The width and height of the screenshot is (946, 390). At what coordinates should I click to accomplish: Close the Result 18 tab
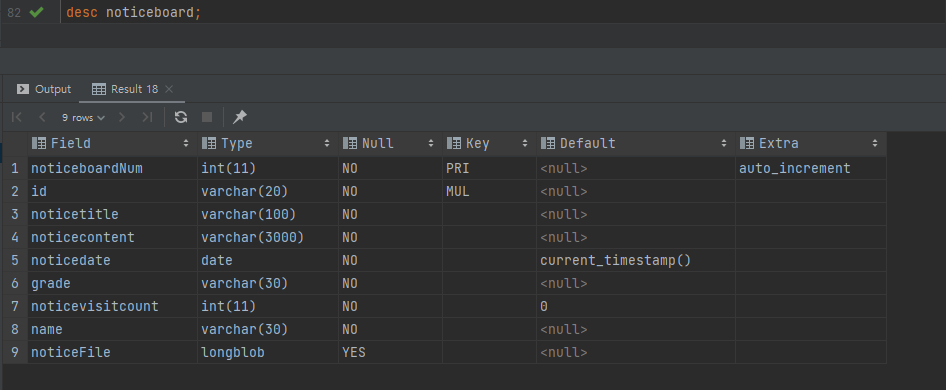click(x=169, y=89)
